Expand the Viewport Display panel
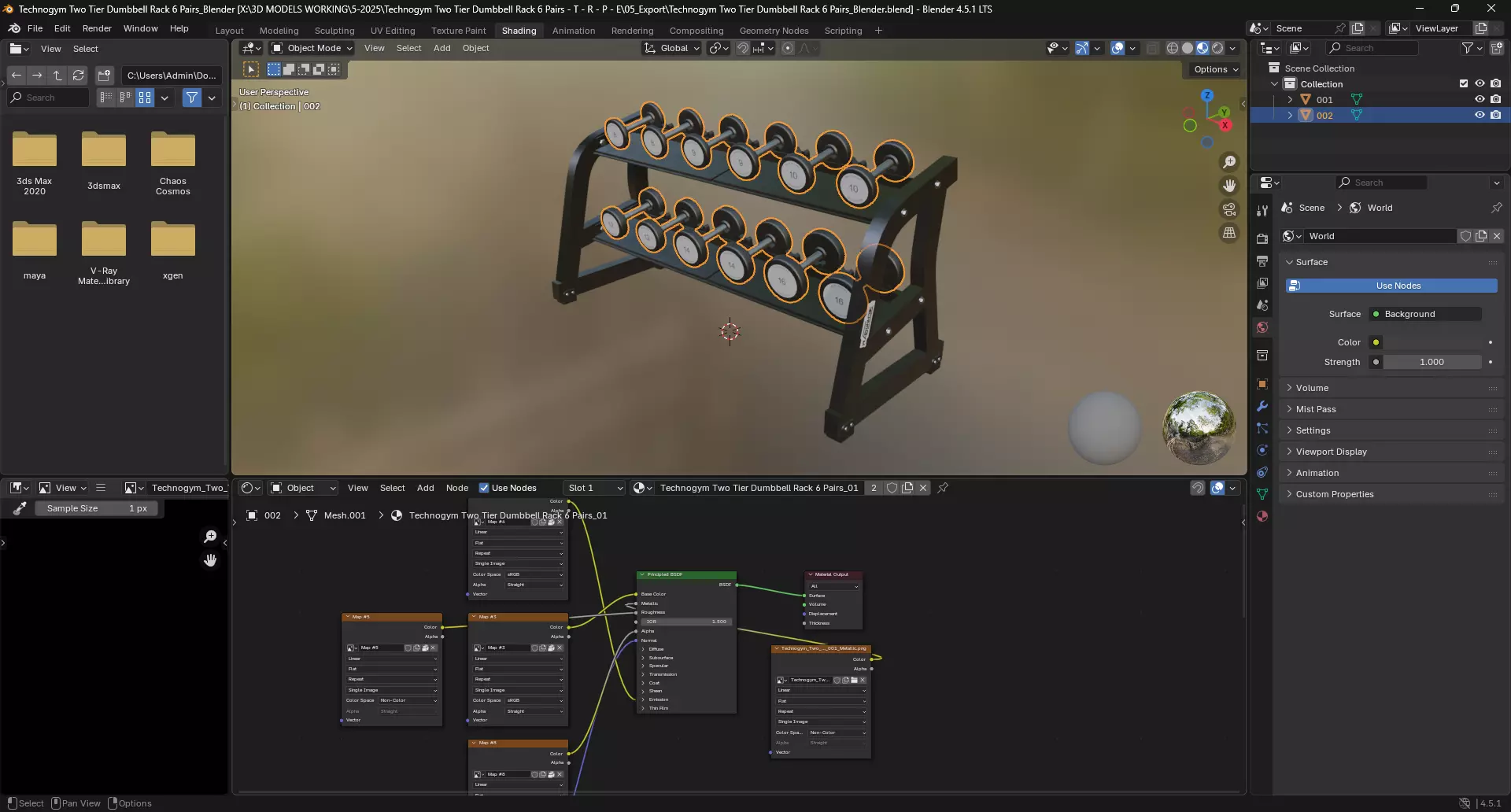 [1331, 452]
